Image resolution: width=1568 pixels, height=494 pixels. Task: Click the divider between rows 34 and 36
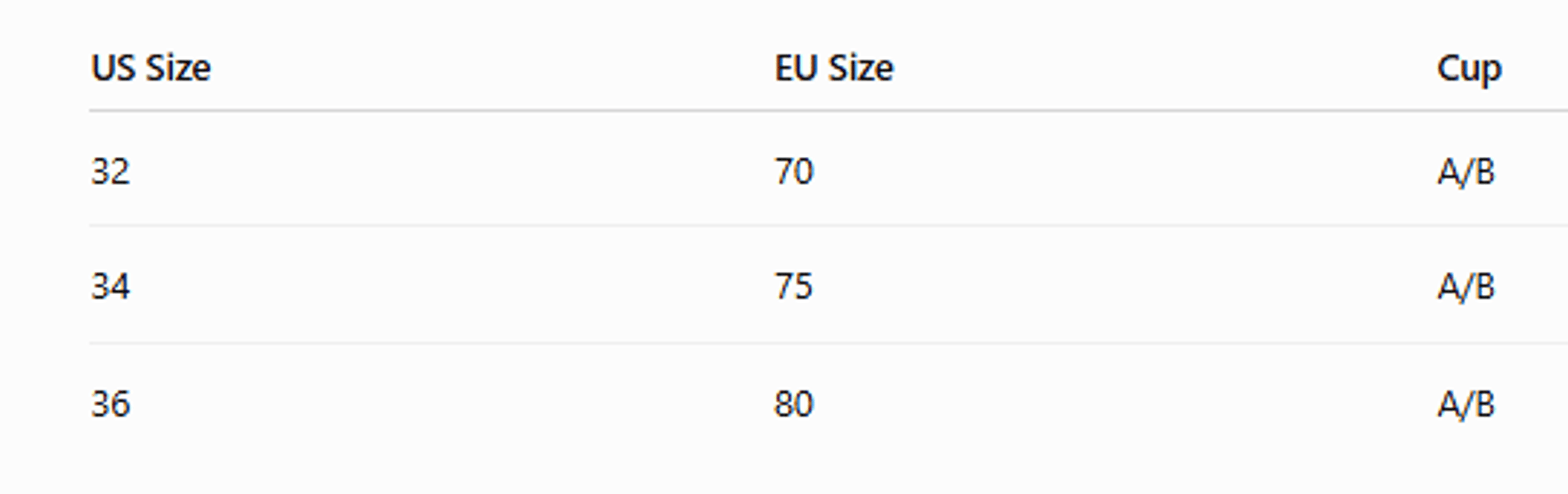tap(829, 343)
